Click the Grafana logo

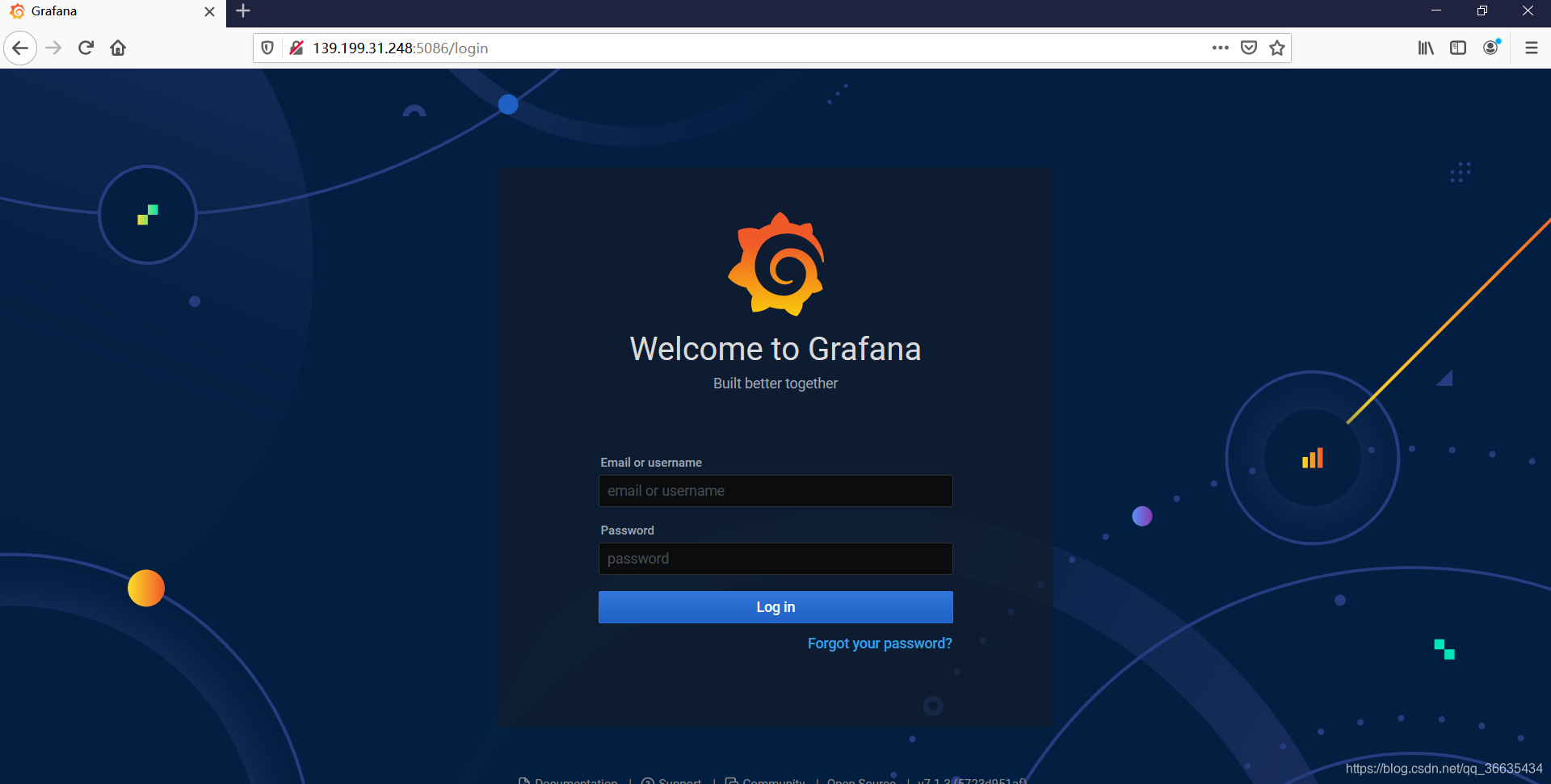pos(775,264)
